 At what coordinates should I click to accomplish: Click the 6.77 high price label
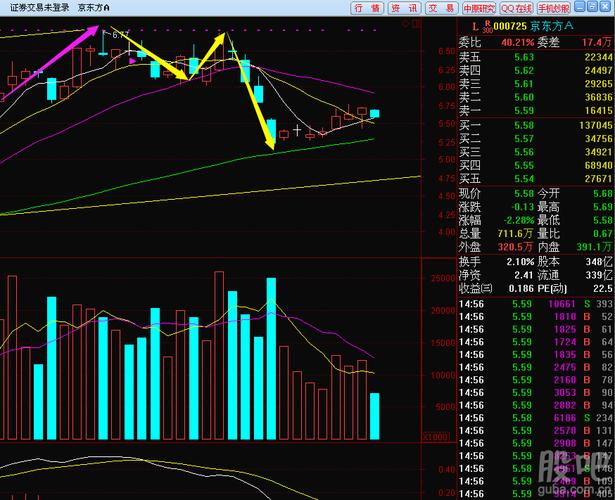[121, 35]
